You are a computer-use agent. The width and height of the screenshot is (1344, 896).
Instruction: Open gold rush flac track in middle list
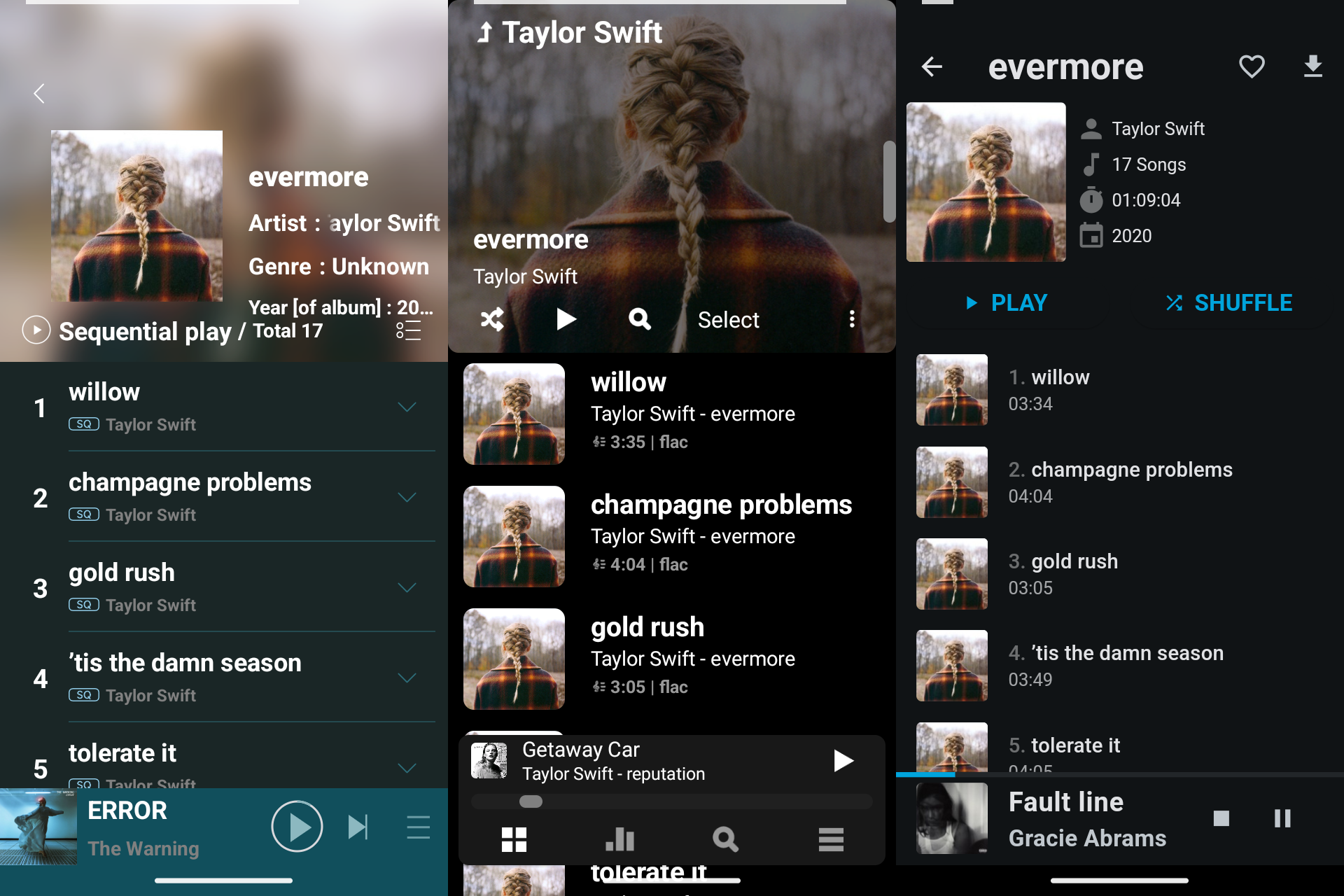pyautogui.click(x=672, y=659)
